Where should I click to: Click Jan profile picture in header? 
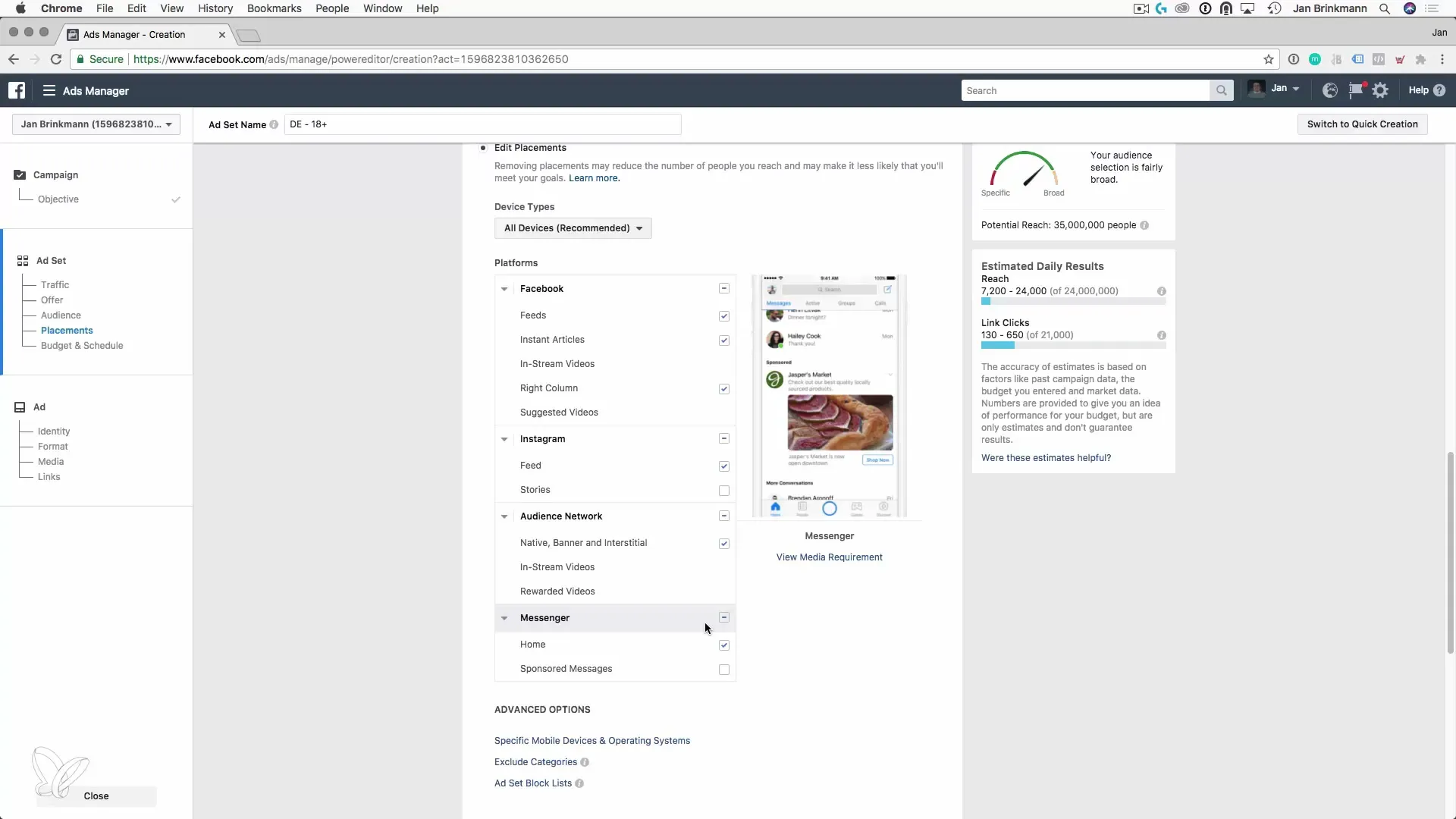point(1257,89)
